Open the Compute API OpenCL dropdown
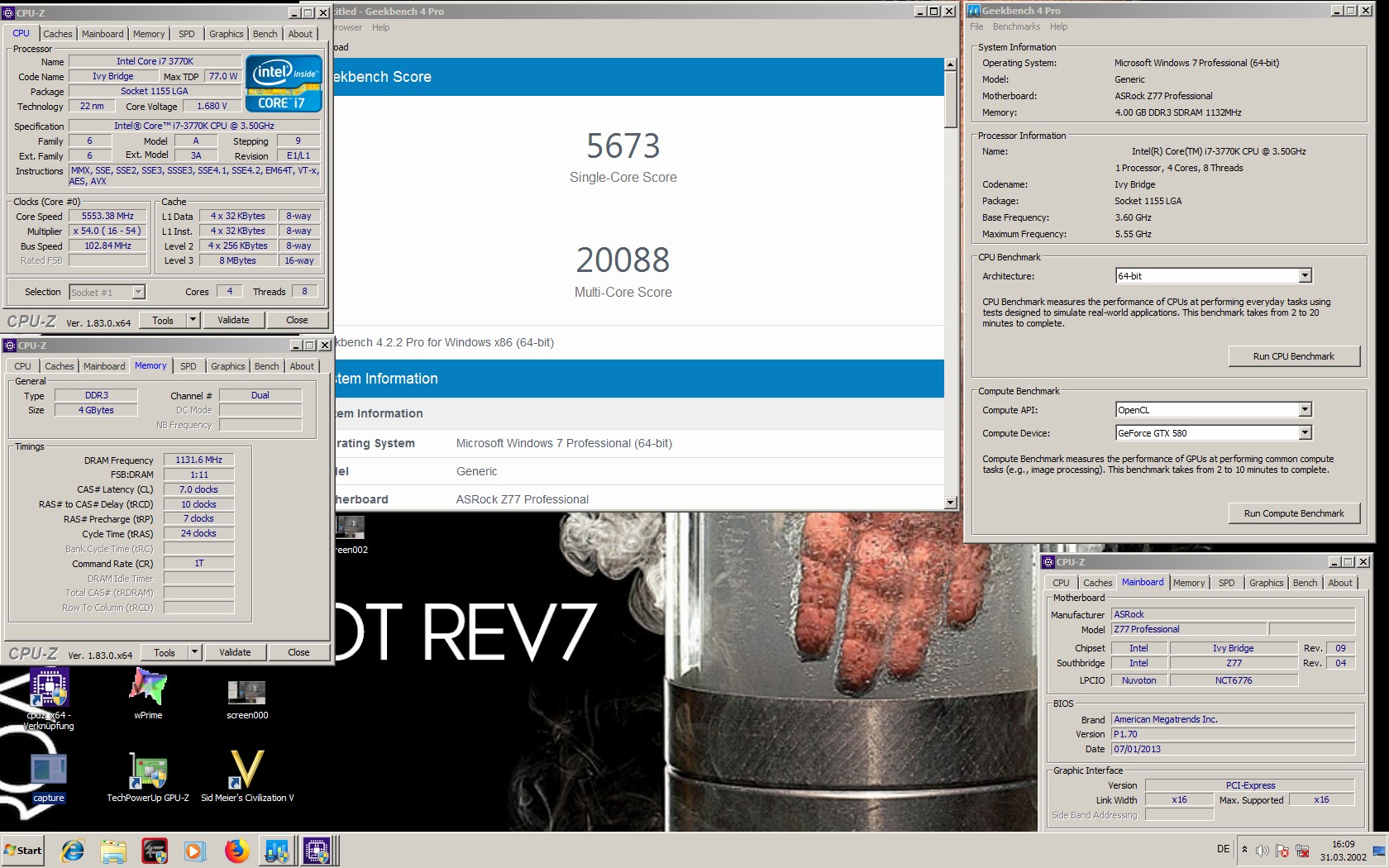The width and height of the screenshot is (1389, 868). (x=1214, y=410)
